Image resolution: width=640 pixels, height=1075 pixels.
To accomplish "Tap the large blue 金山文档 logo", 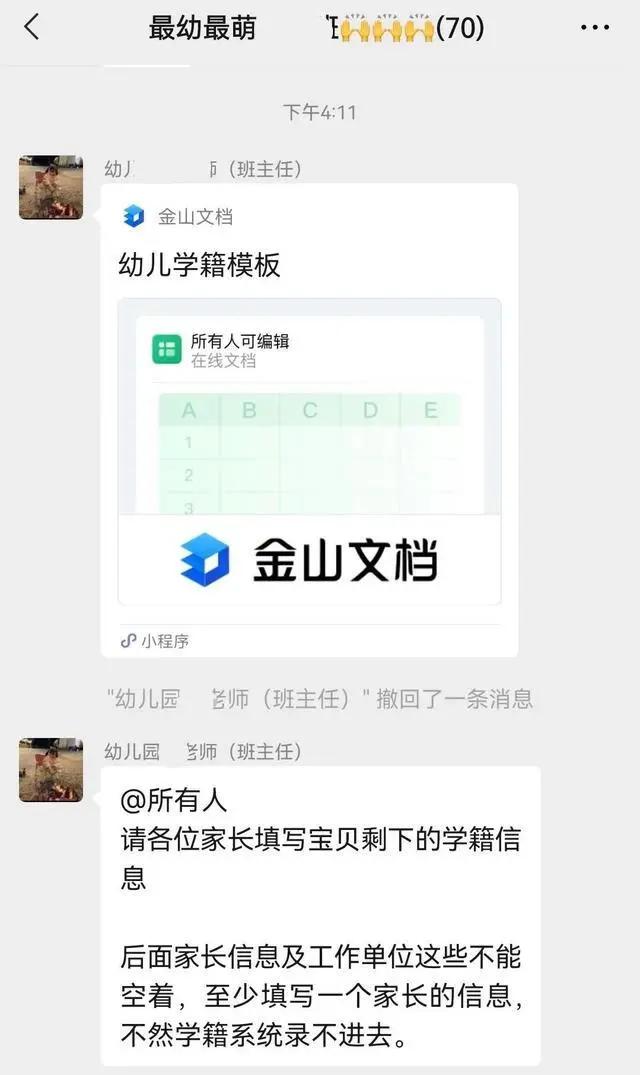I will [x=205, y=560].
